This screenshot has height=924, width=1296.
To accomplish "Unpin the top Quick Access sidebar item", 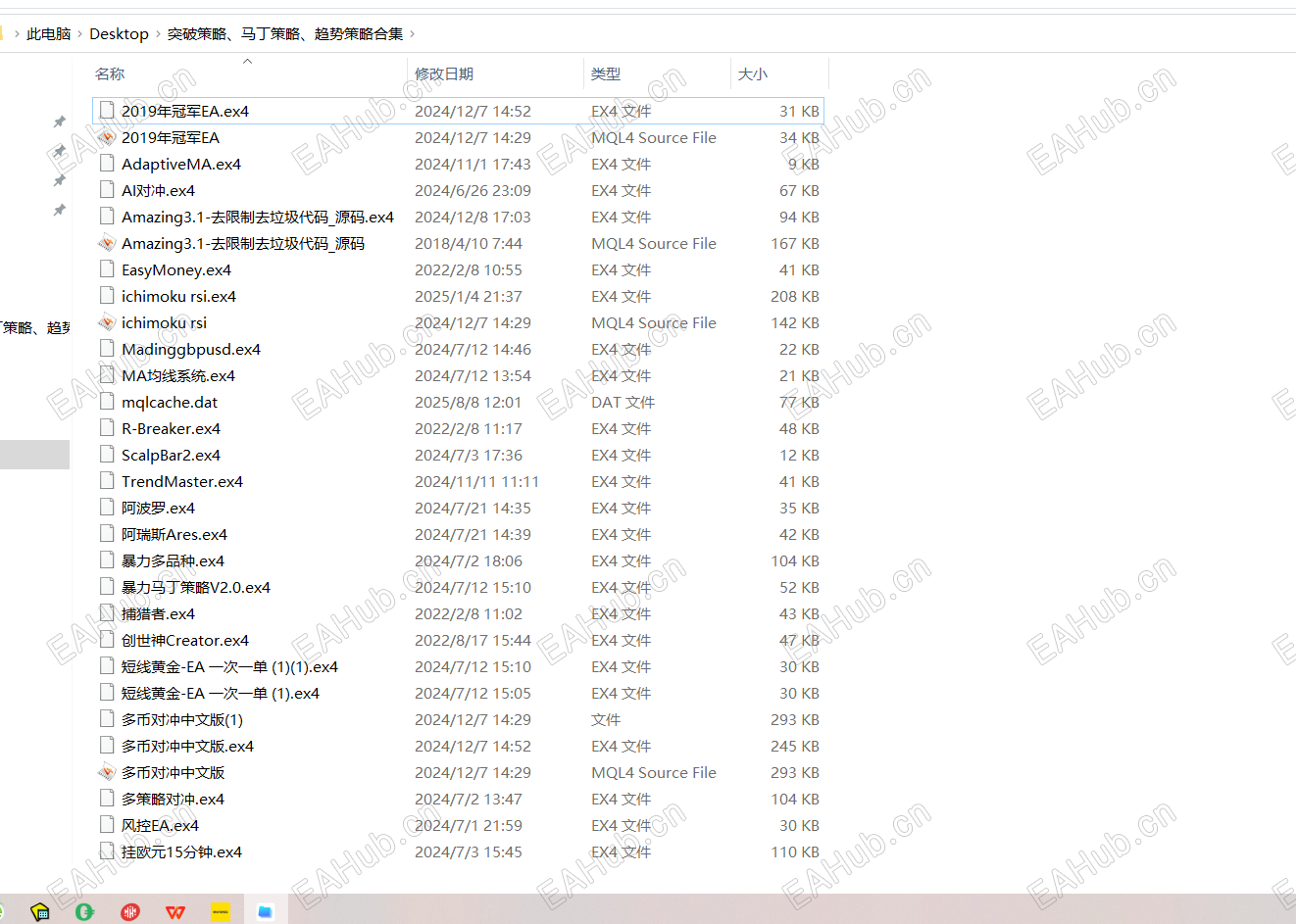I will 59,122.
